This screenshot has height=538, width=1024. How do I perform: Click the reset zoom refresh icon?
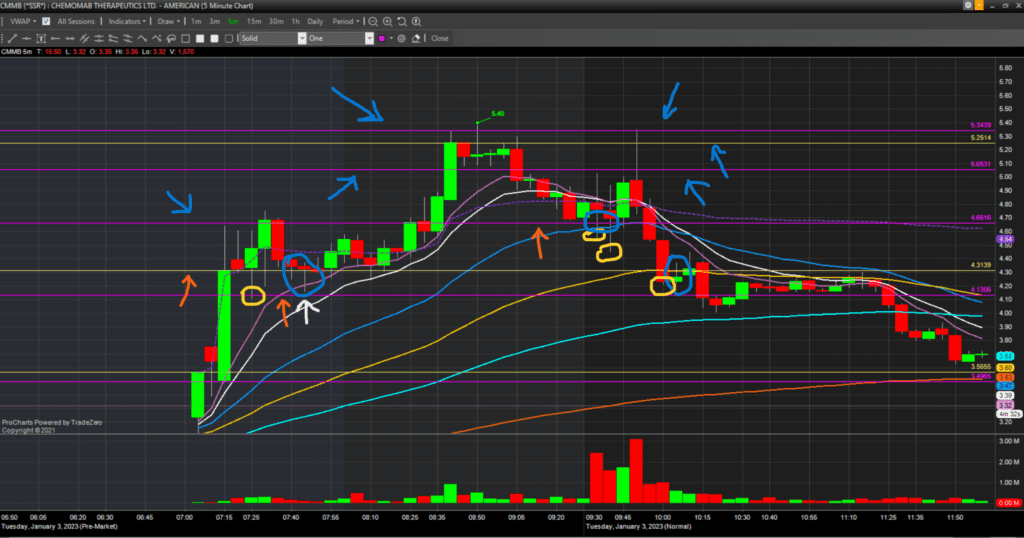(x=401, y=21)
